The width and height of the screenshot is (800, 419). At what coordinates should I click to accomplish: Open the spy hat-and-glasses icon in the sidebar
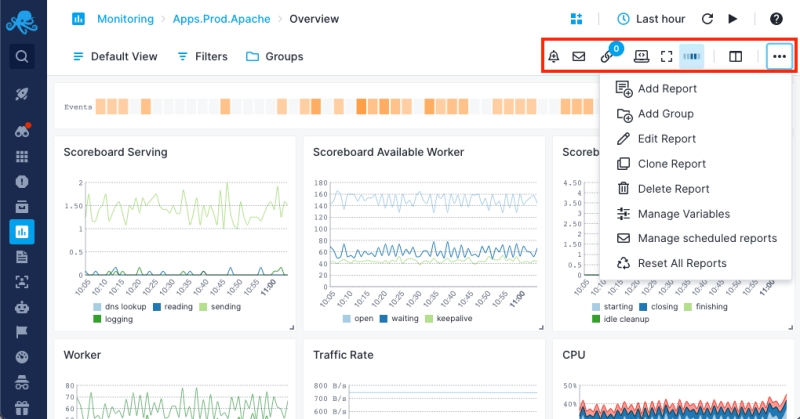tap(21, 382)
